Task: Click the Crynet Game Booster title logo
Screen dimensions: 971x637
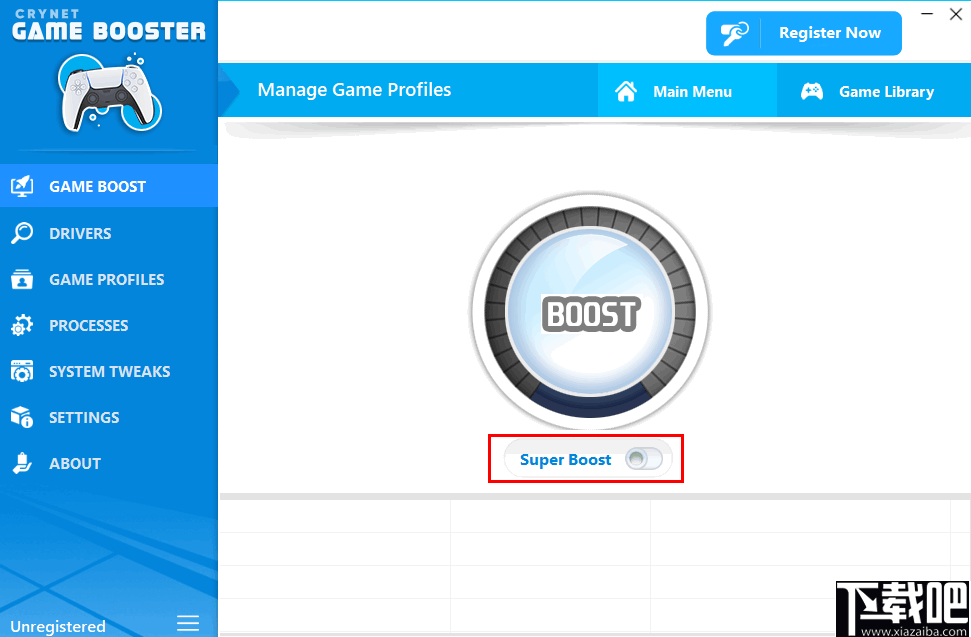Action: click(109, 25)
